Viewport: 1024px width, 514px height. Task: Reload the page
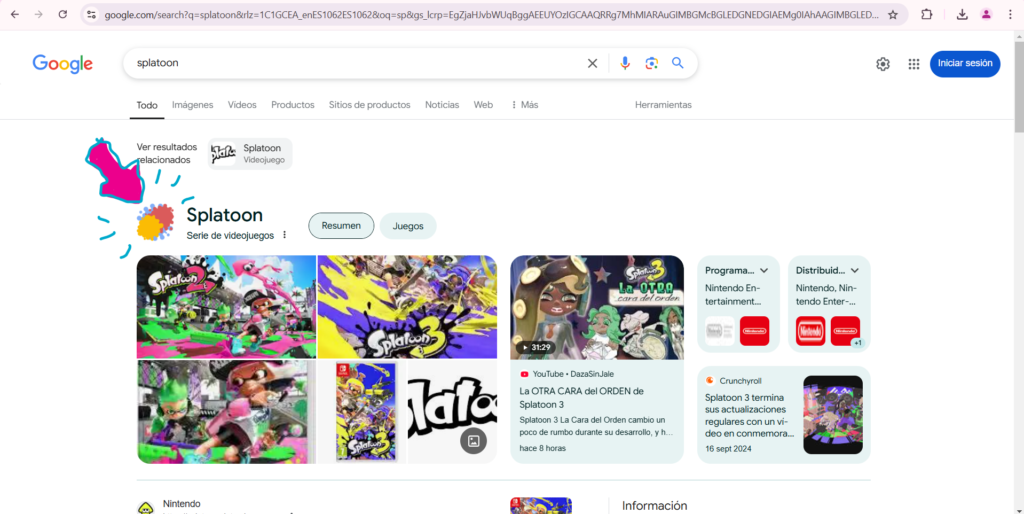(63, 15)
